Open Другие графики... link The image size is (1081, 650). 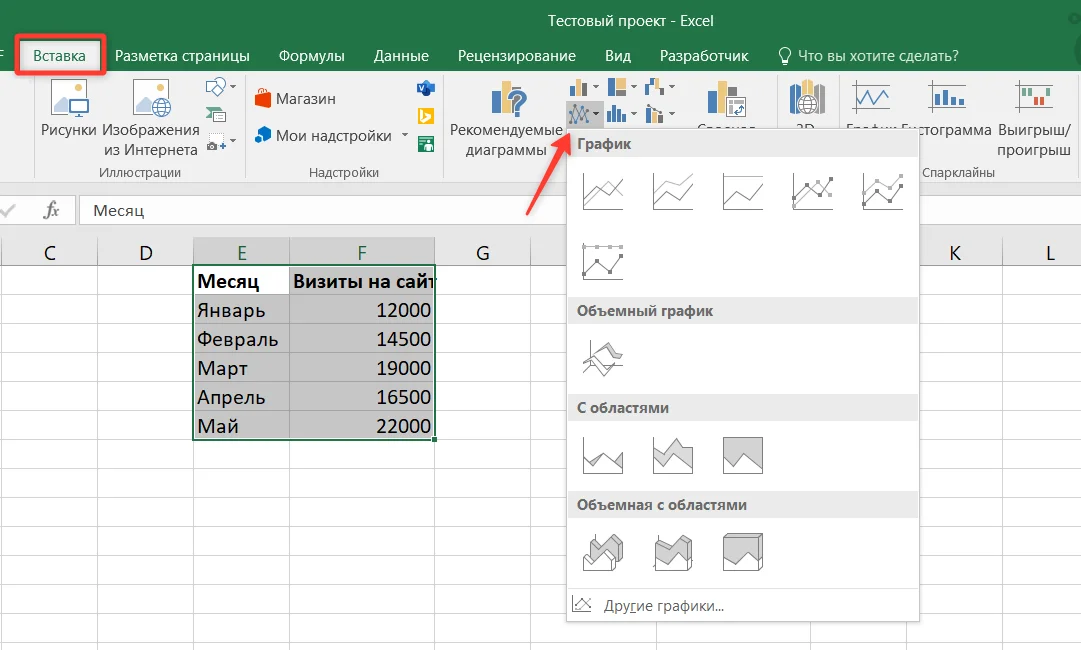663,606
